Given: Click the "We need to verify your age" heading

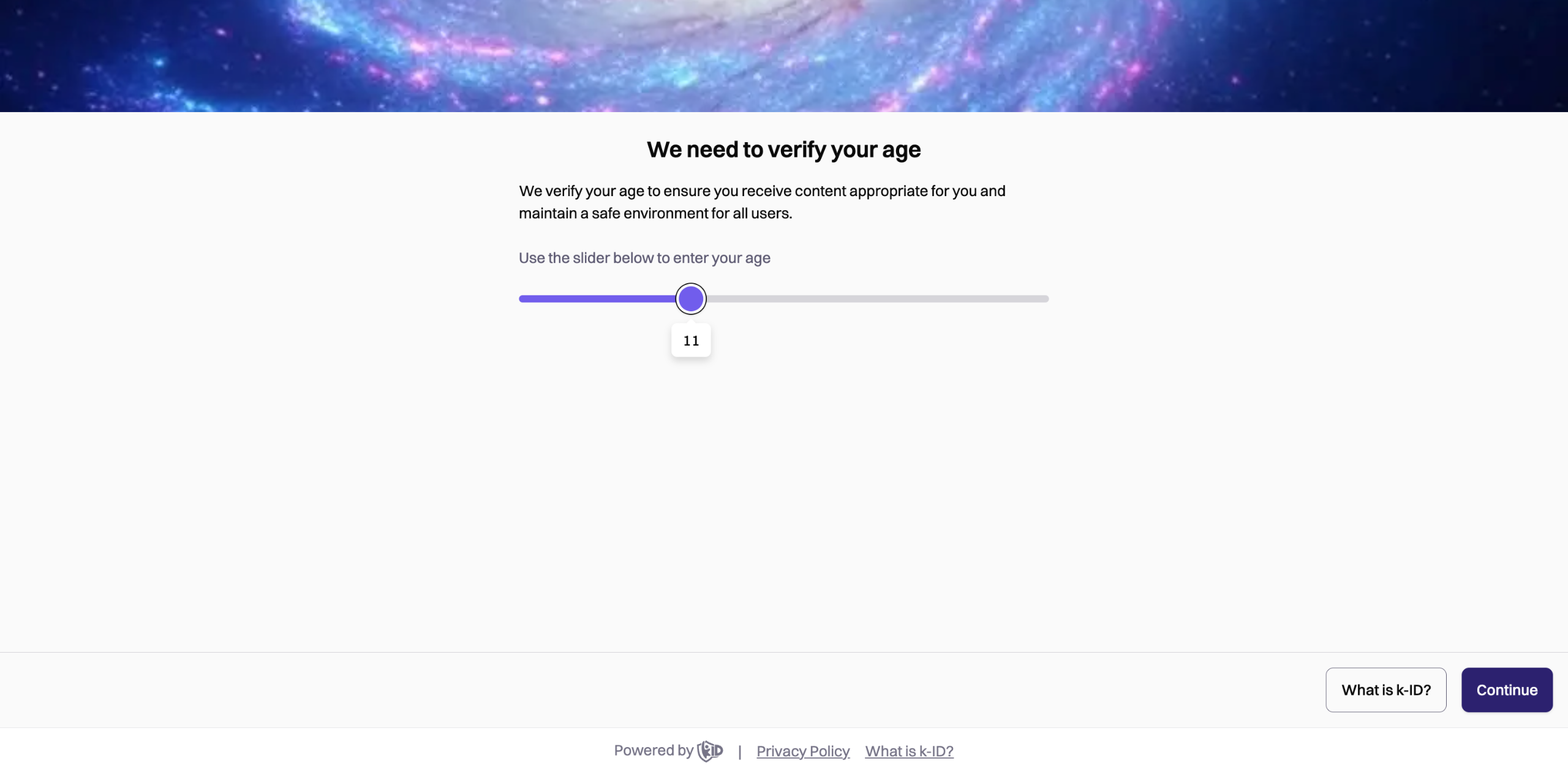Looking at the screenshot, I should [x=783, y=150].
